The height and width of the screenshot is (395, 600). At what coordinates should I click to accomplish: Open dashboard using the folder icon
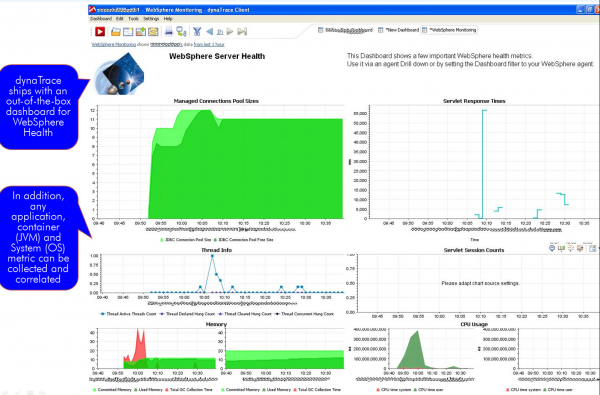116,32
